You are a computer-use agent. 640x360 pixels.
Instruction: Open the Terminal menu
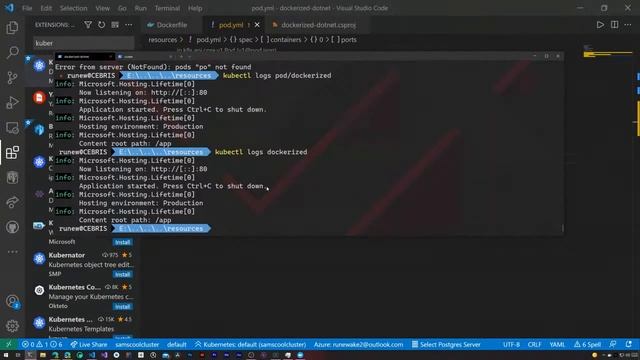click(x=167, y=8)
